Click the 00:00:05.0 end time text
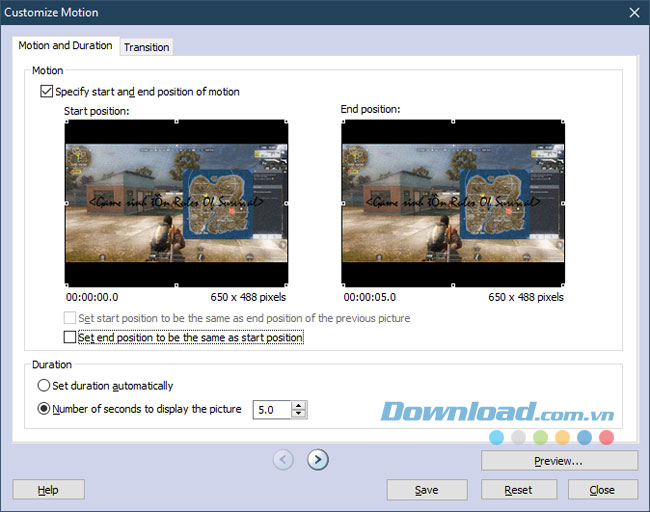Image resolution: width=650 pixels, height=512 pixels. (x=370, y=297)
